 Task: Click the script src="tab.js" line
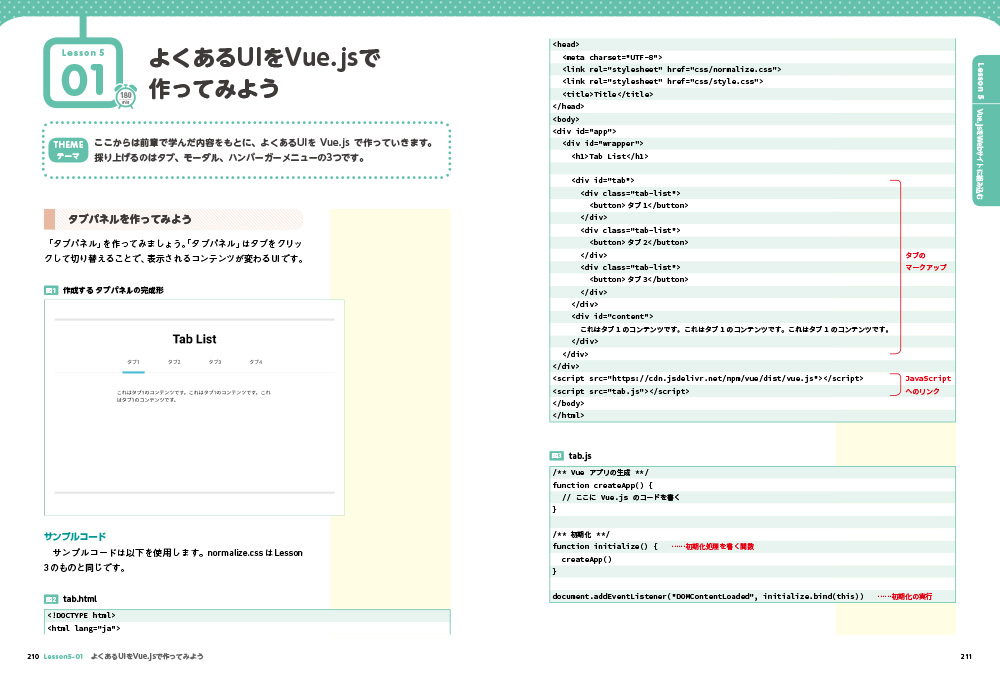[621, 391]
